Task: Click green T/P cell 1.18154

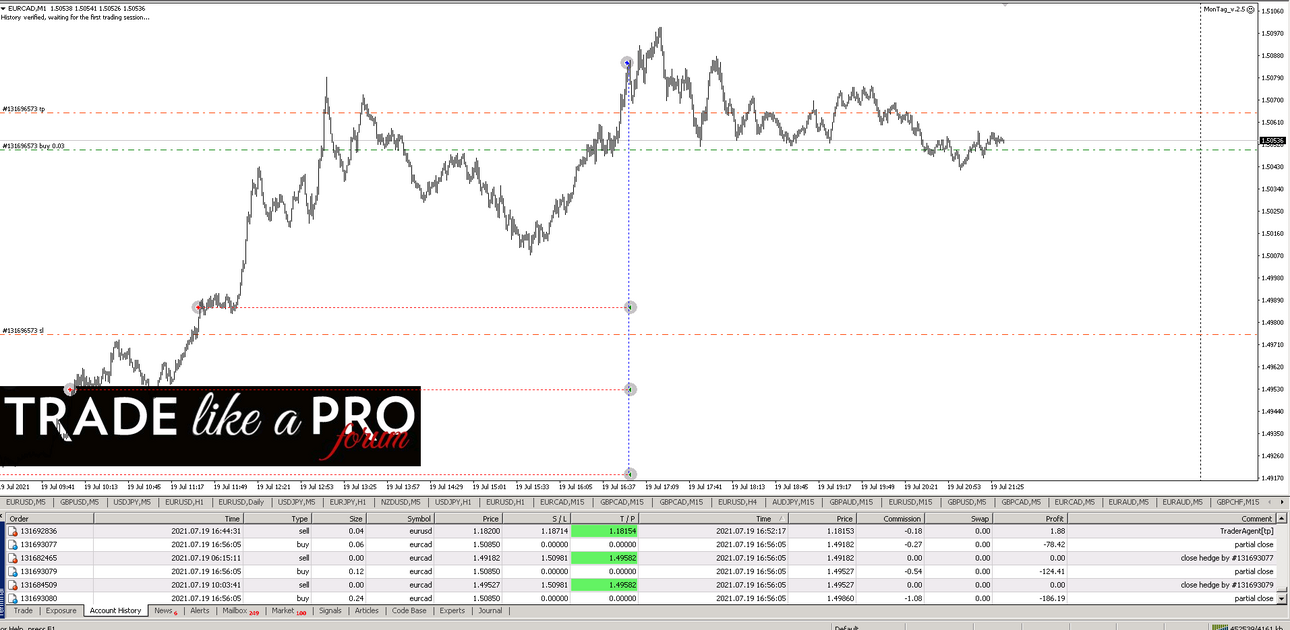Action: click(605, 532)
